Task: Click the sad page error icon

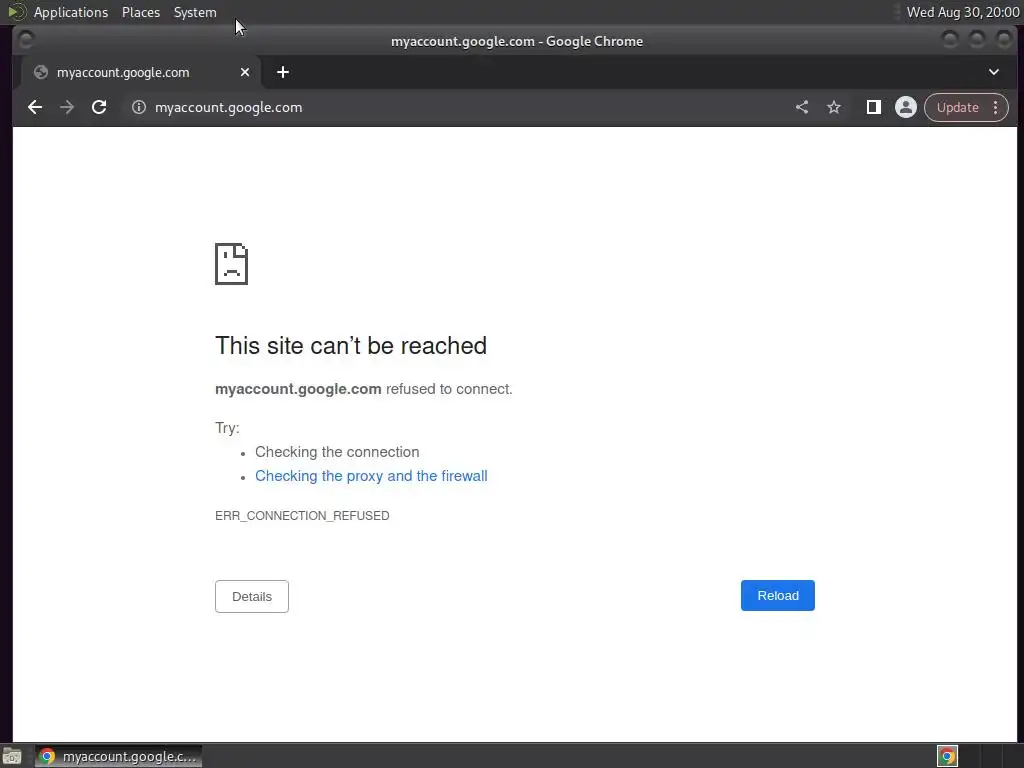Action: pos(231,264)
